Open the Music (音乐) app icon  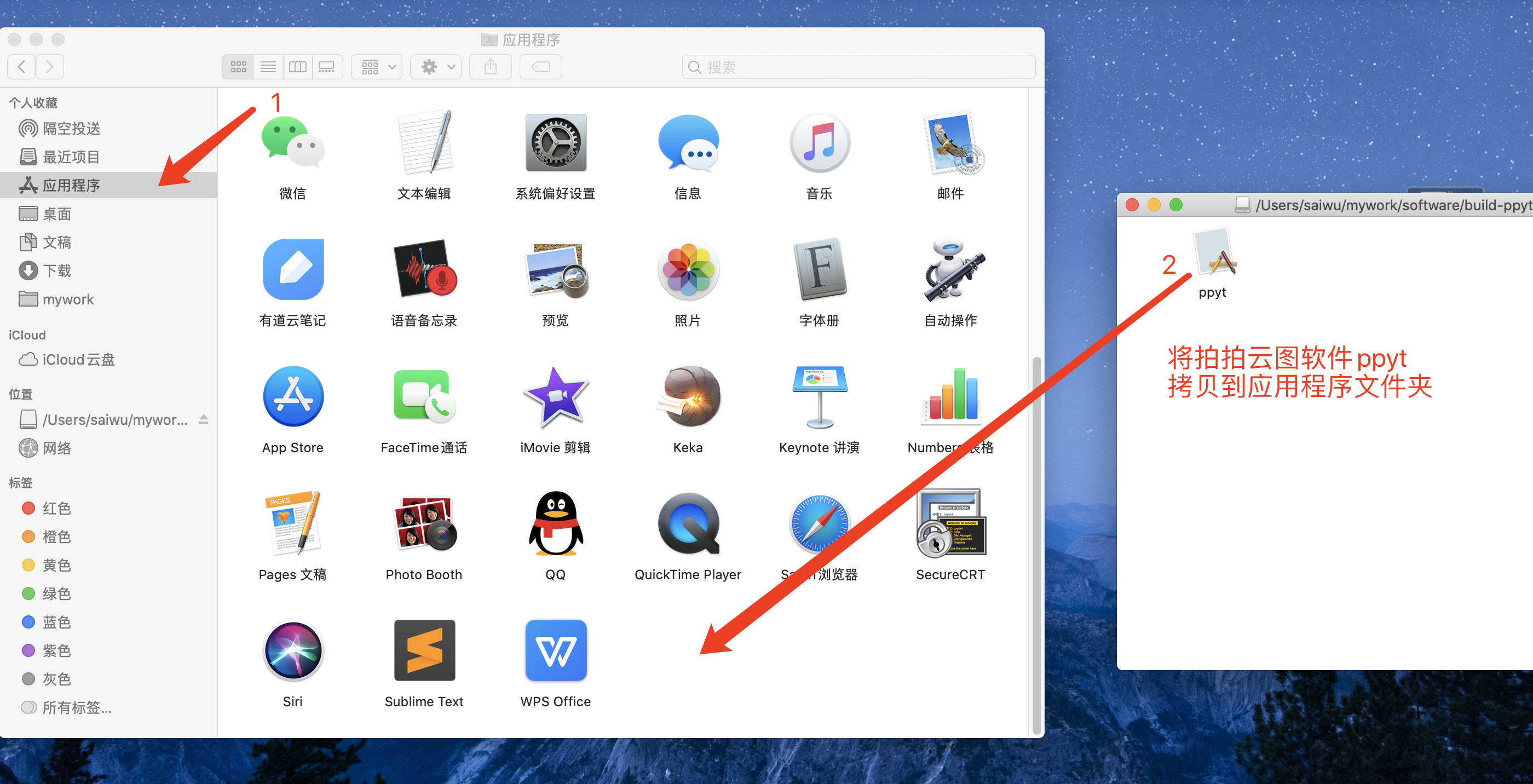820,142
